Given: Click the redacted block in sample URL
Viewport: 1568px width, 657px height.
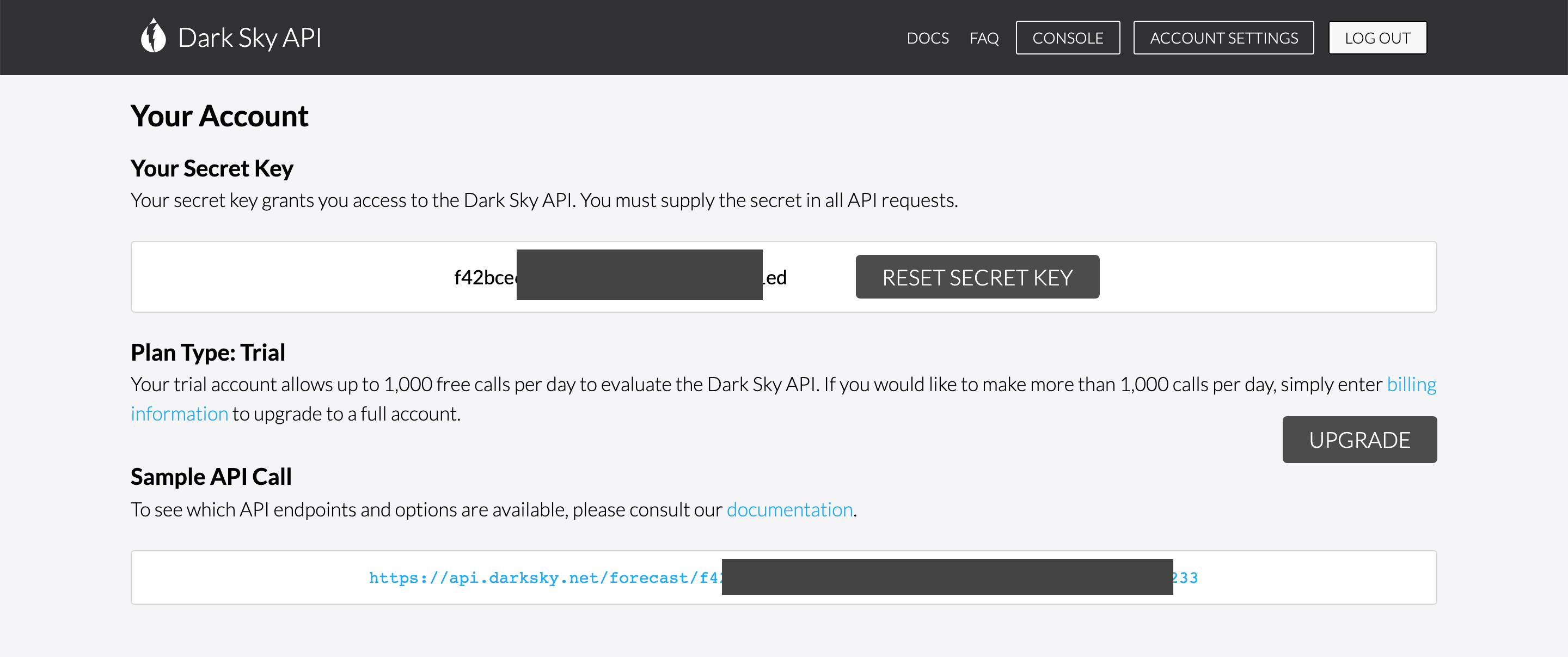Looking at the screenshot, I should click(x=947, y=576).
